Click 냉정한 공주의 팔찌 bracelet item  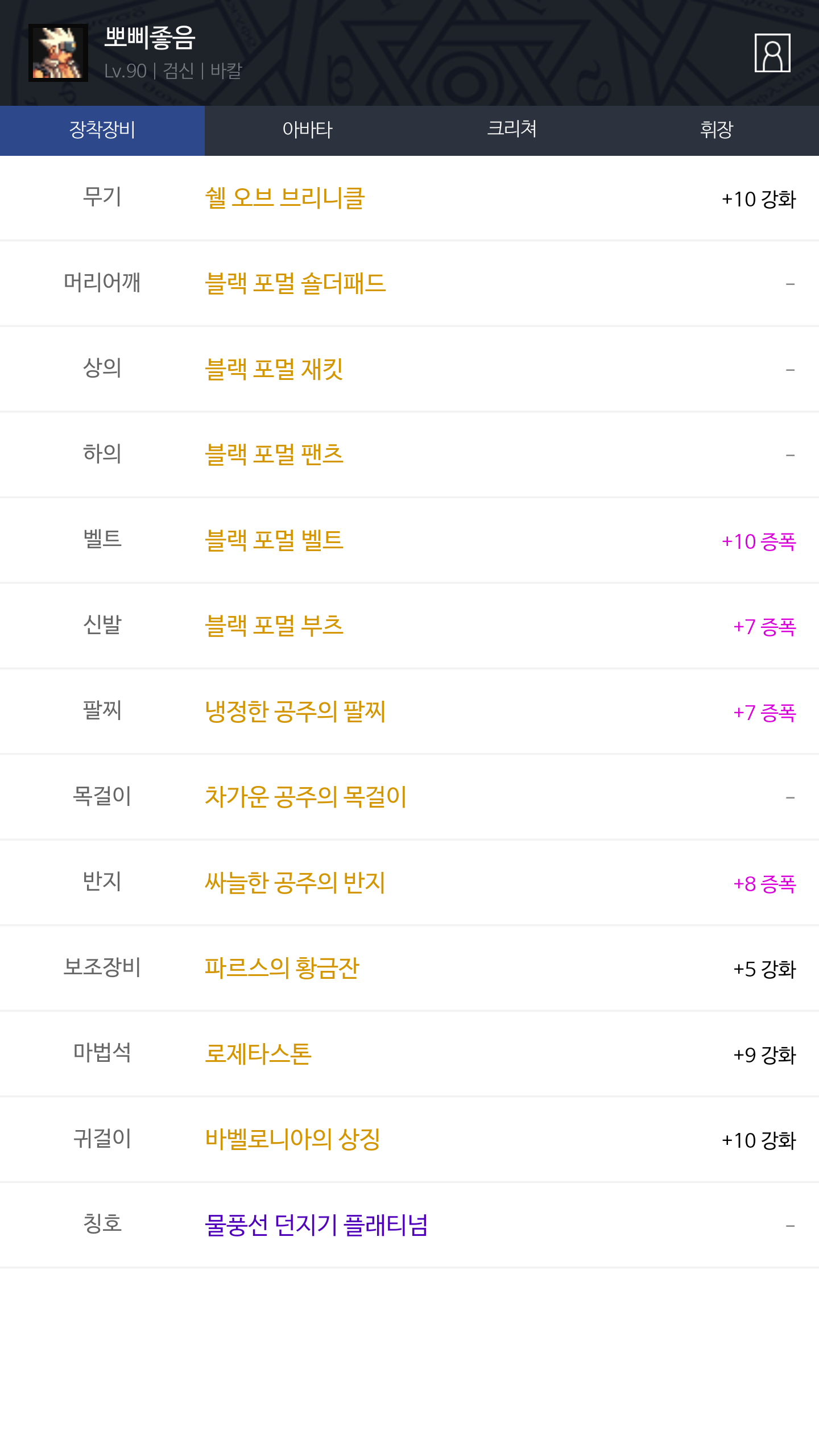[x=295, y=712]
